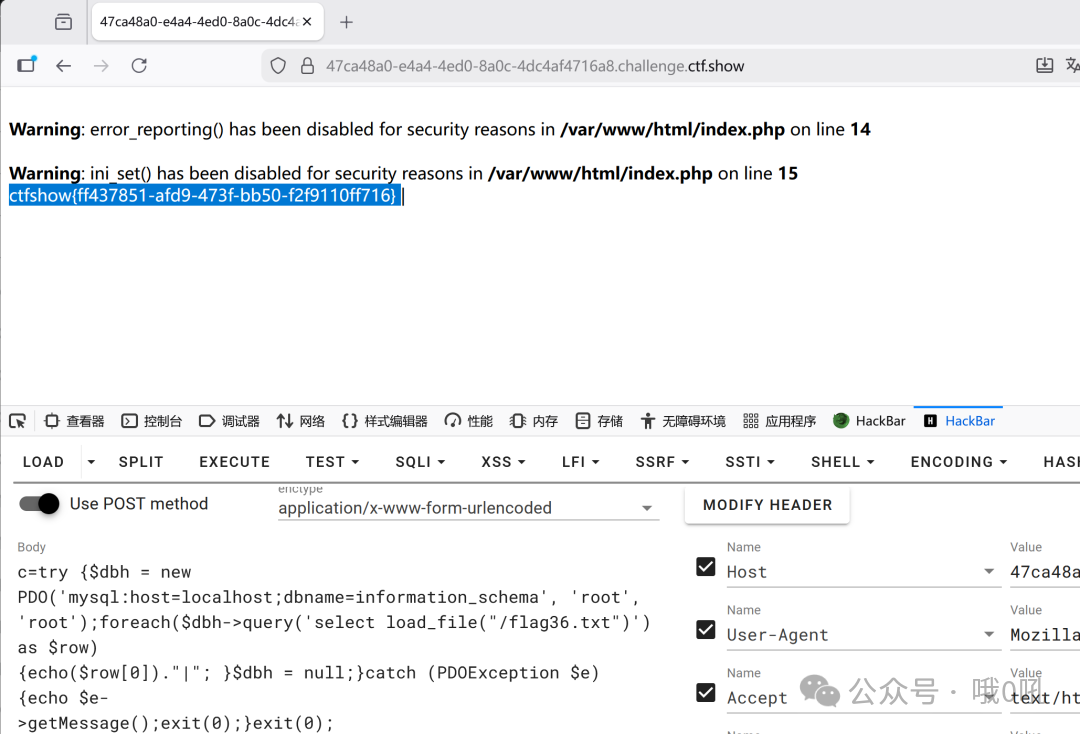Open the 控制台 console tab

click(x=152, y=421)
